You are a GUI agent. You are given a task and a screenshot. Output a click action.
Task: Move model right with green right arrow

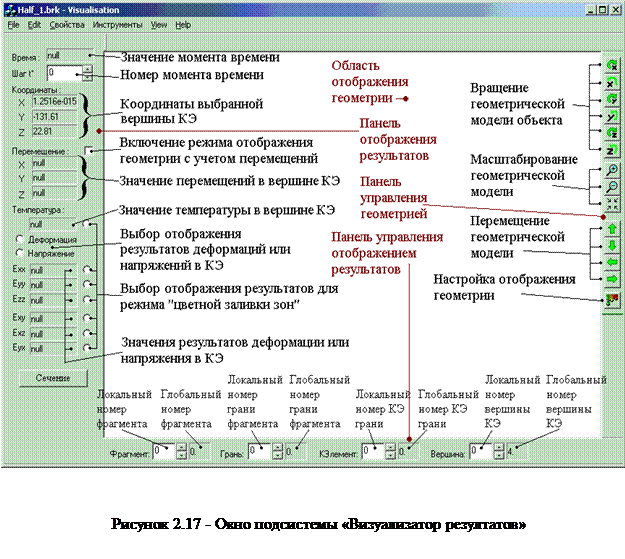612,279
